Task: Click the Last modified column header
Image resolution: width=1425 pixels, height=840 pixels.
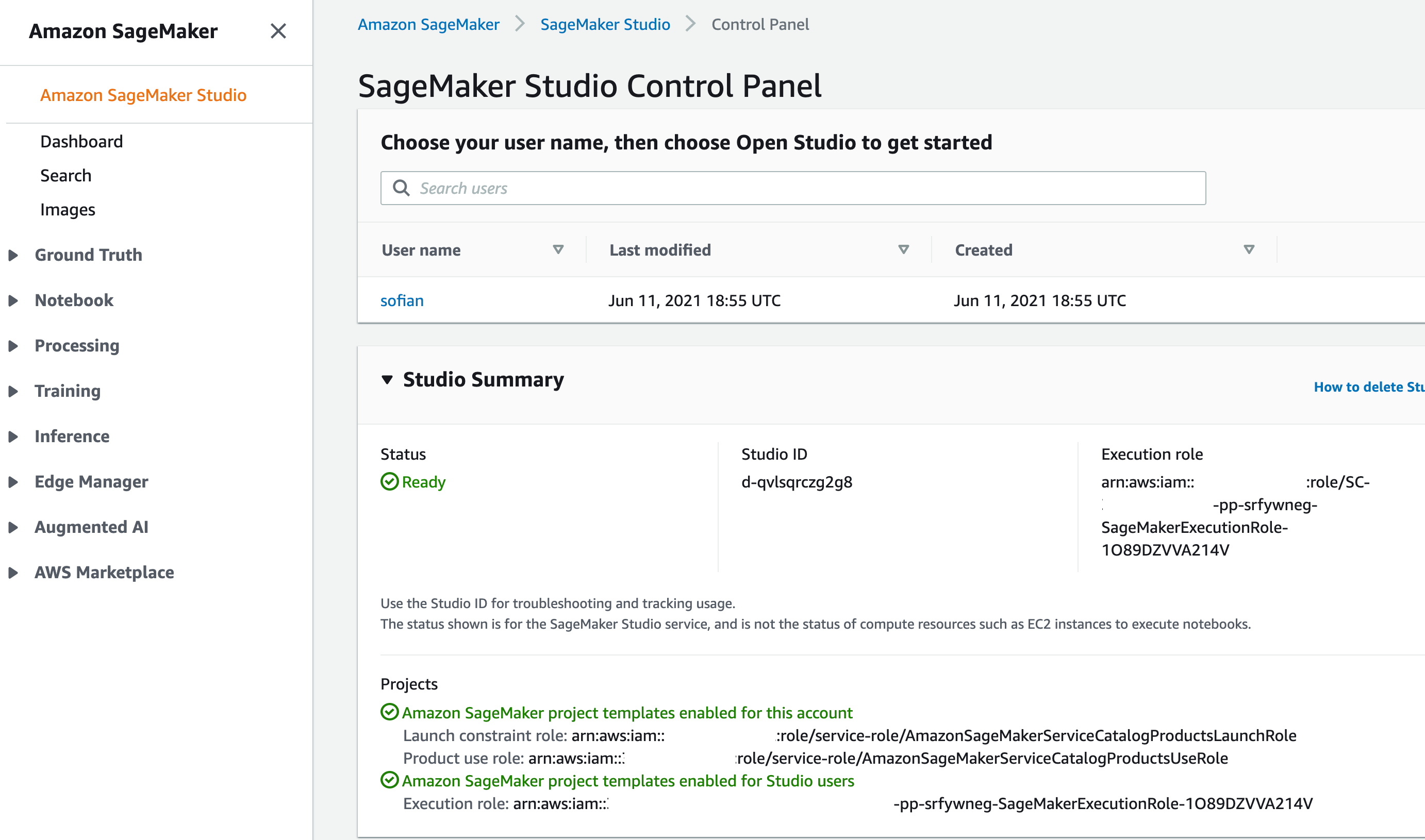Action: [x=660, y=250]
